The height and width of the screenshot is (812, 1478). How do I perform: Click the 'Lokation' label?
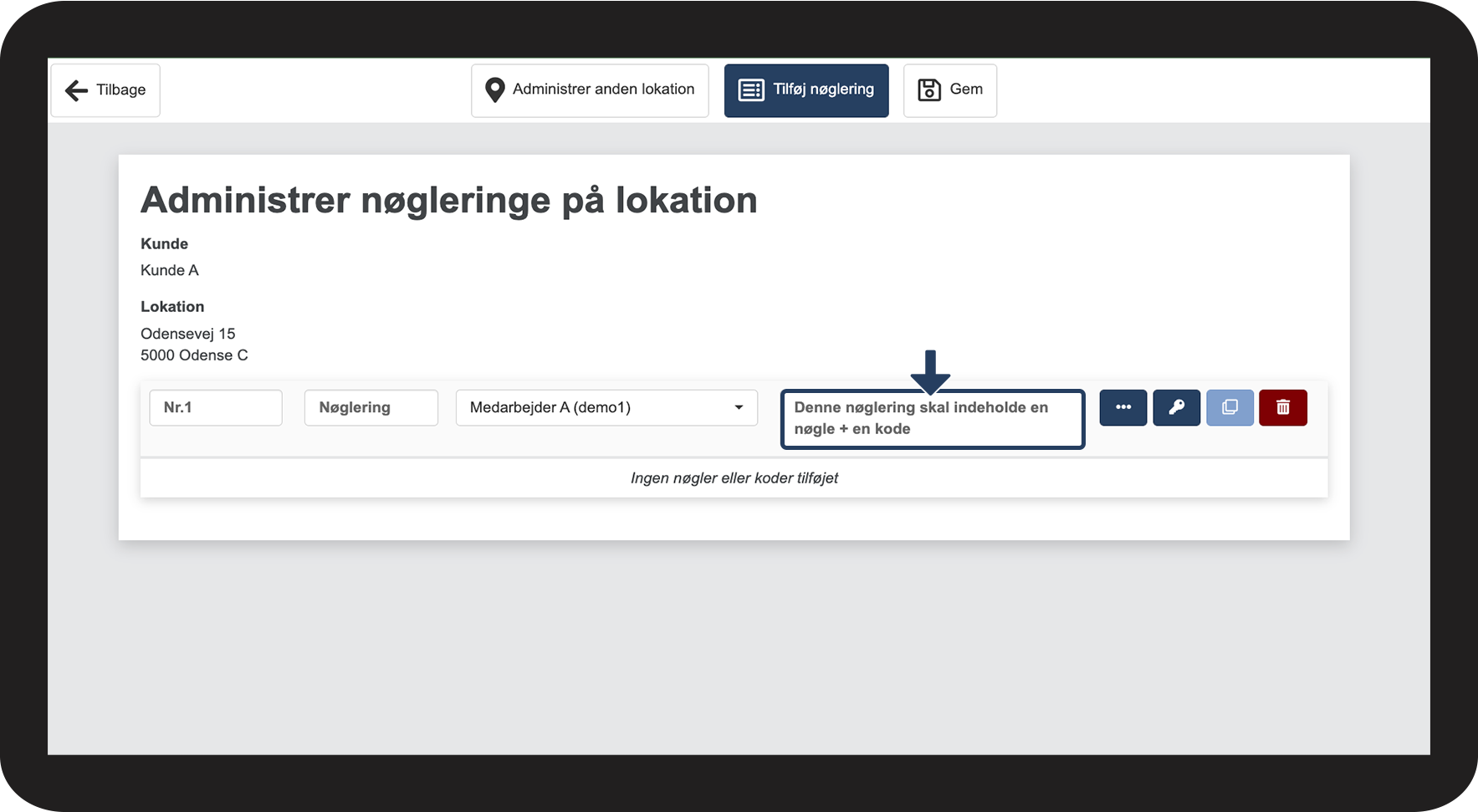tap(172, 307)
